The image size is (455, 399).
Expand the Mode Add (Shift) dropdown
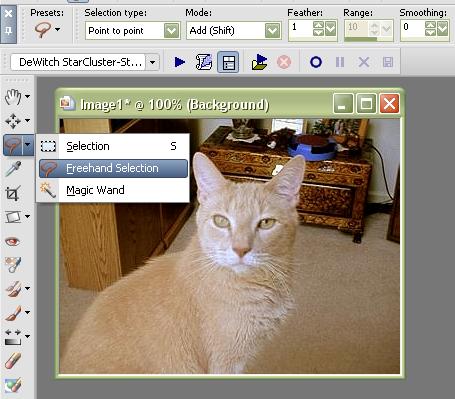click(272, 31)
